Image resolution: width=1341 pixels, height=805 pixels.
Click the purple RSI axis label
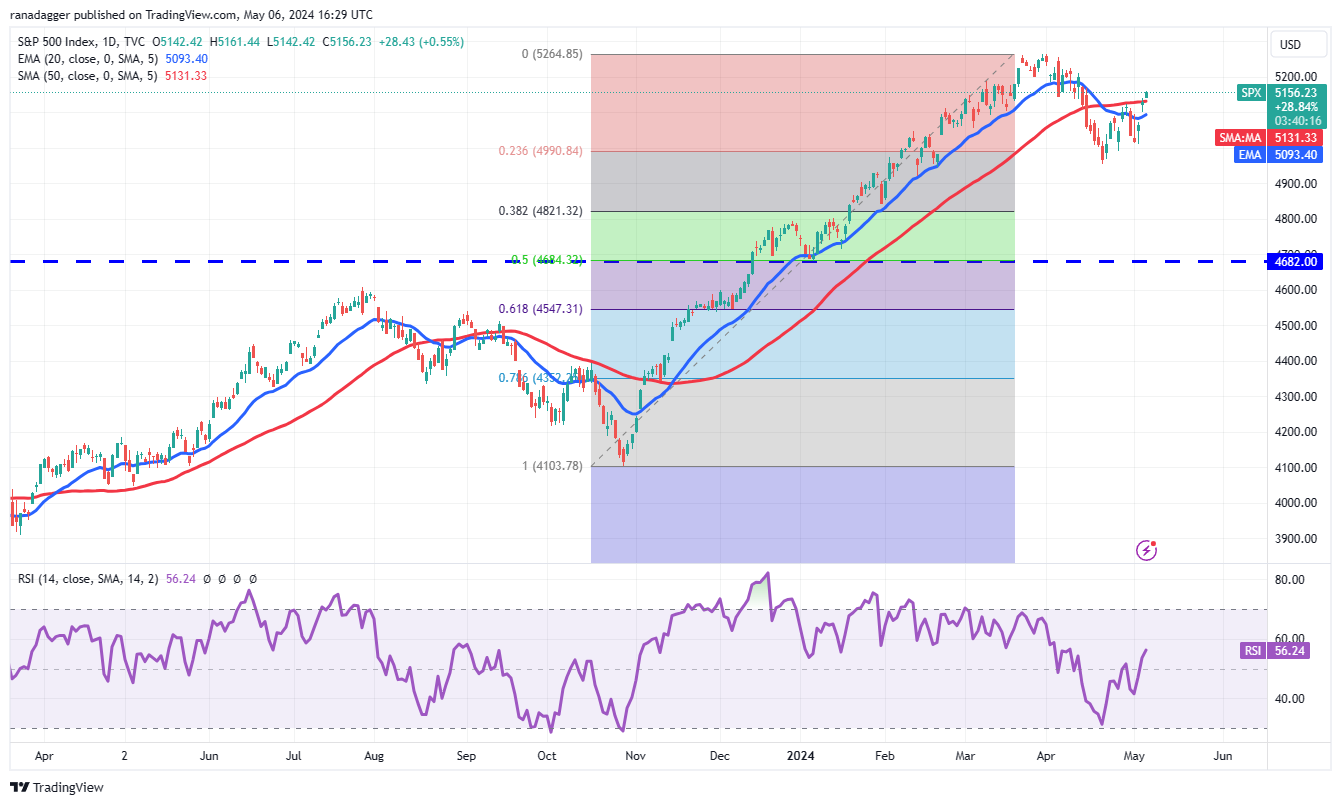[1253, 650]
